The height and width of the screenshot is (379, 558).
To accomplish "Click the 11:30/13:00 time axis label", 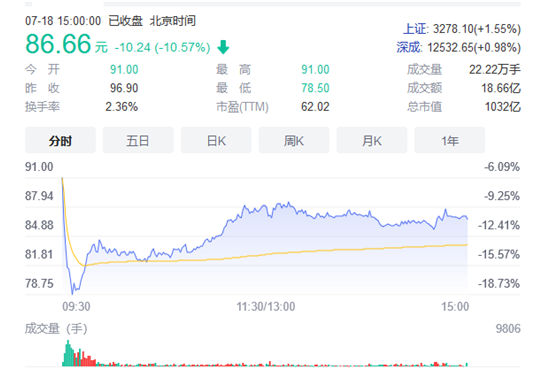I will 266,306.
